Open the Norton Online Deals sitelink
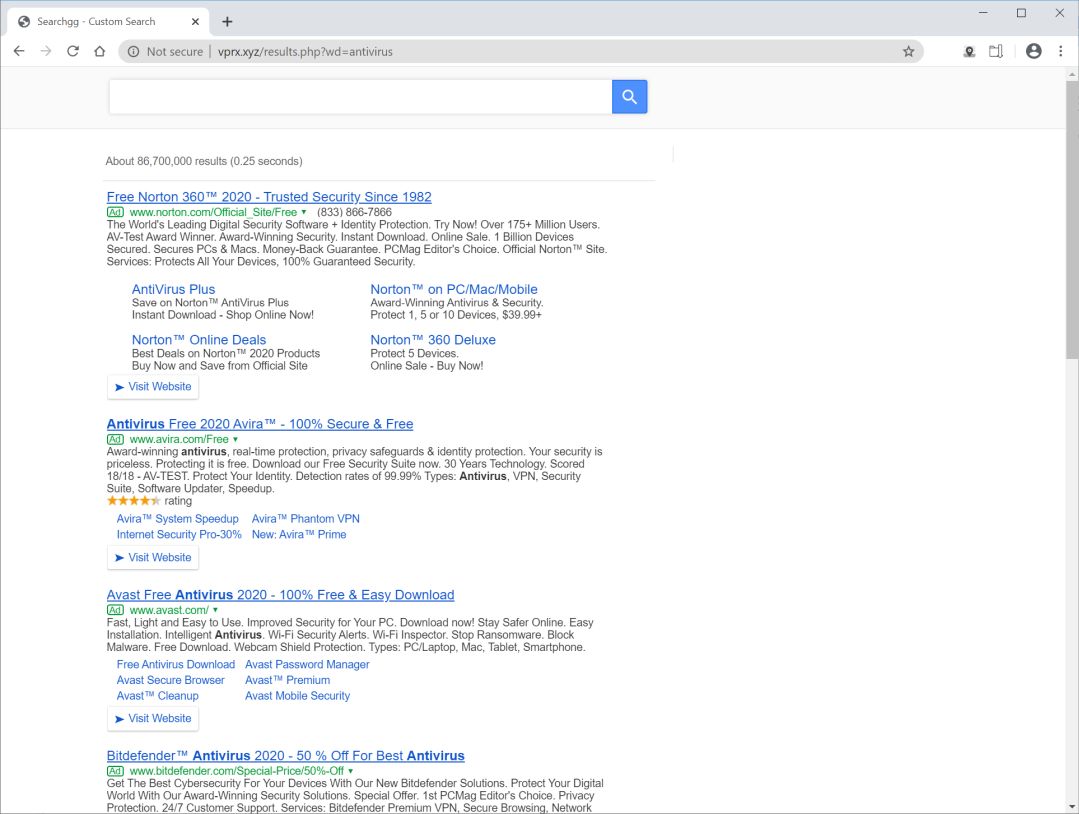The height and width of the screenshot is (814, 1079). (199, 340)
